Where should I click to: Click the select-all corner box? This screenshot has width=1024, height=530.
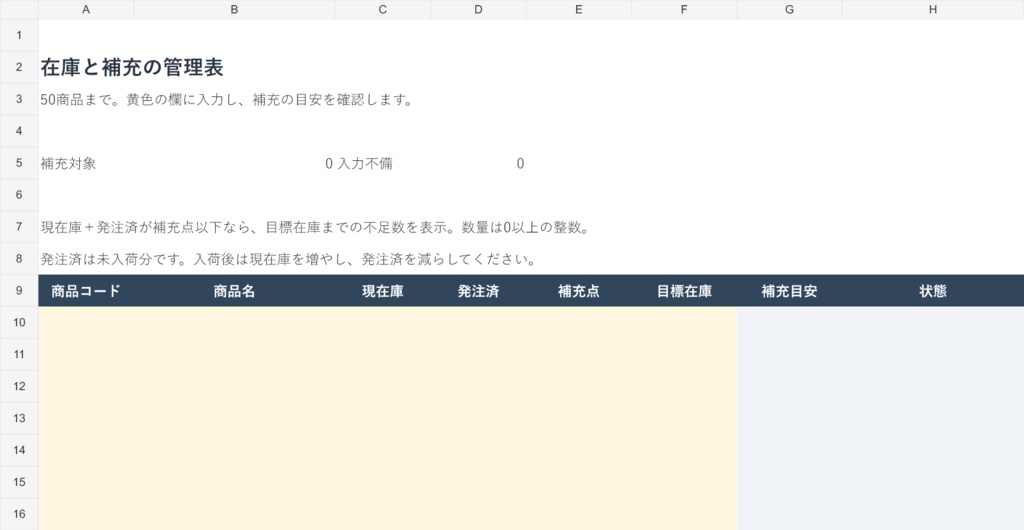point(19,9)
